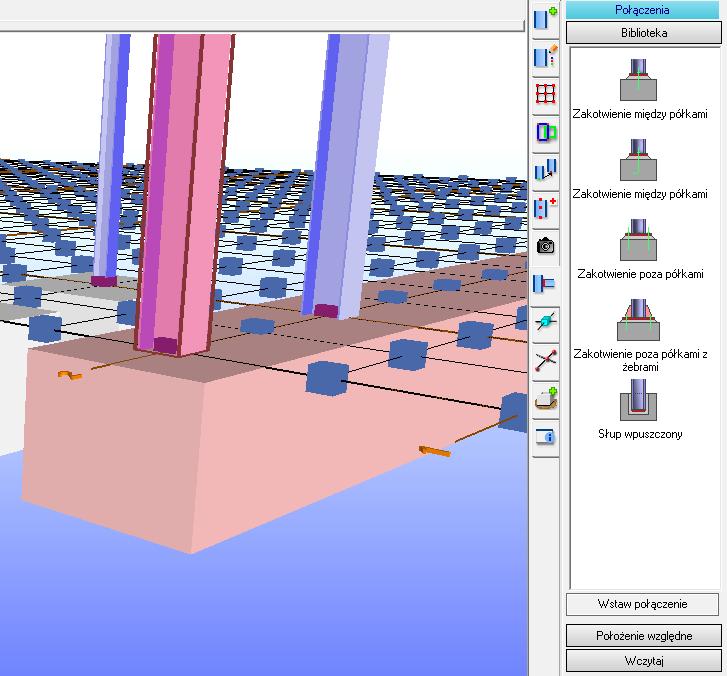Viewport: 727px width, 676px height.
Task: Open the red grid tool
Action: 545,95
